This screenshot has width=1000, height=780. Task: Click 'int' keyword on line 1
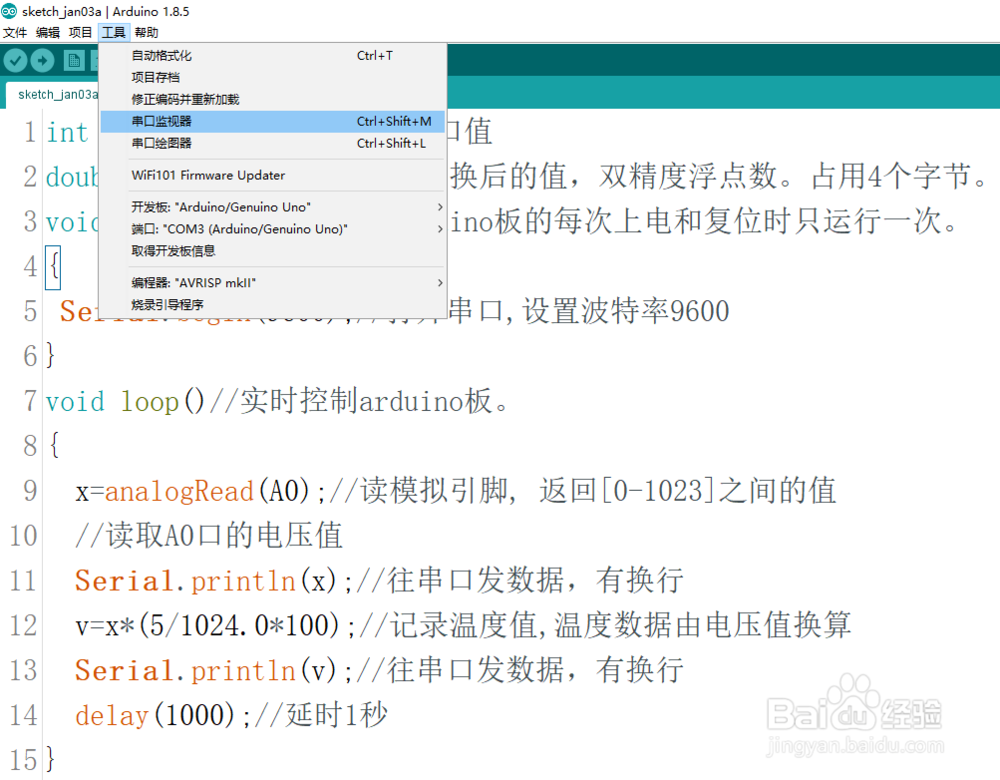[x=67, y=133]
